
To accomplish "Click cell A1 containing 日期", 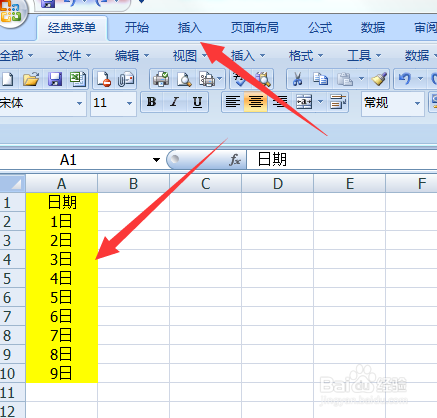I will 62,202.
